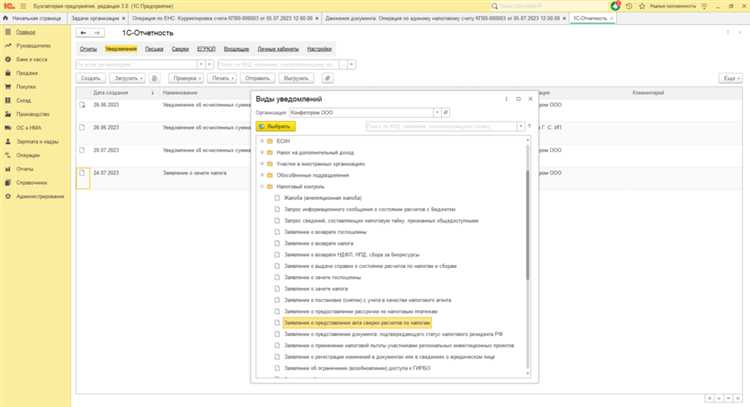This screenshot has height=407, width=750.
Task: Open the Загрузить dropdown button
Action: click(x=127, y=77)
